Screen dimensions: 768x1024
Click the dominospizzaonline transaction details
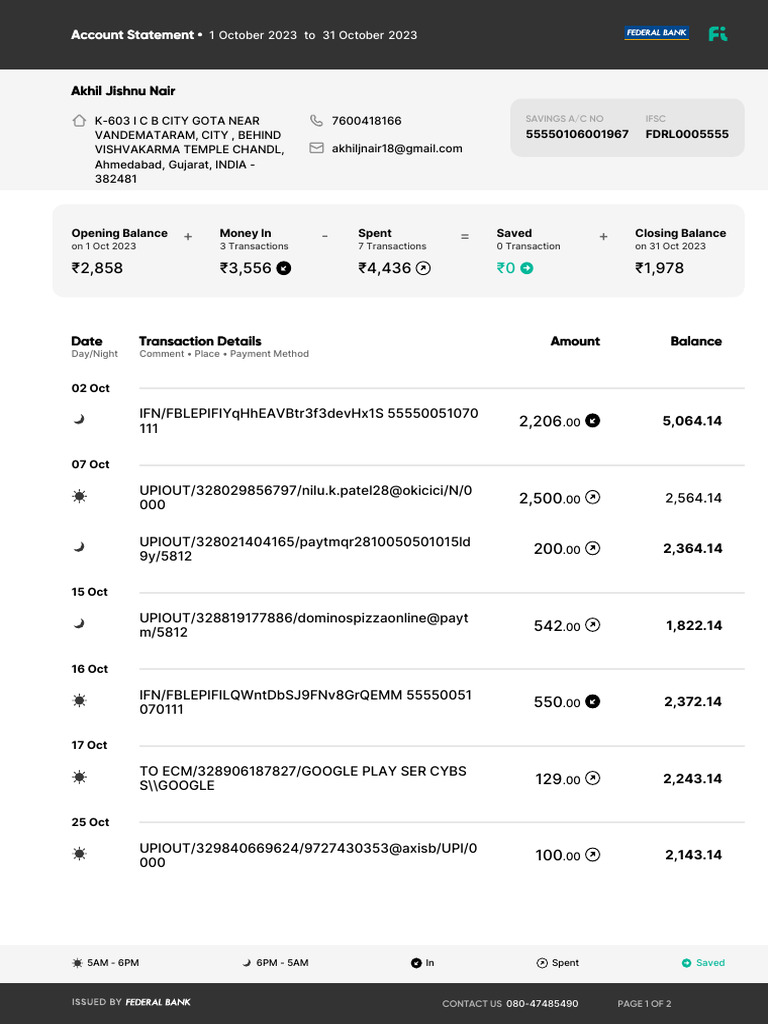click(304, 625)
